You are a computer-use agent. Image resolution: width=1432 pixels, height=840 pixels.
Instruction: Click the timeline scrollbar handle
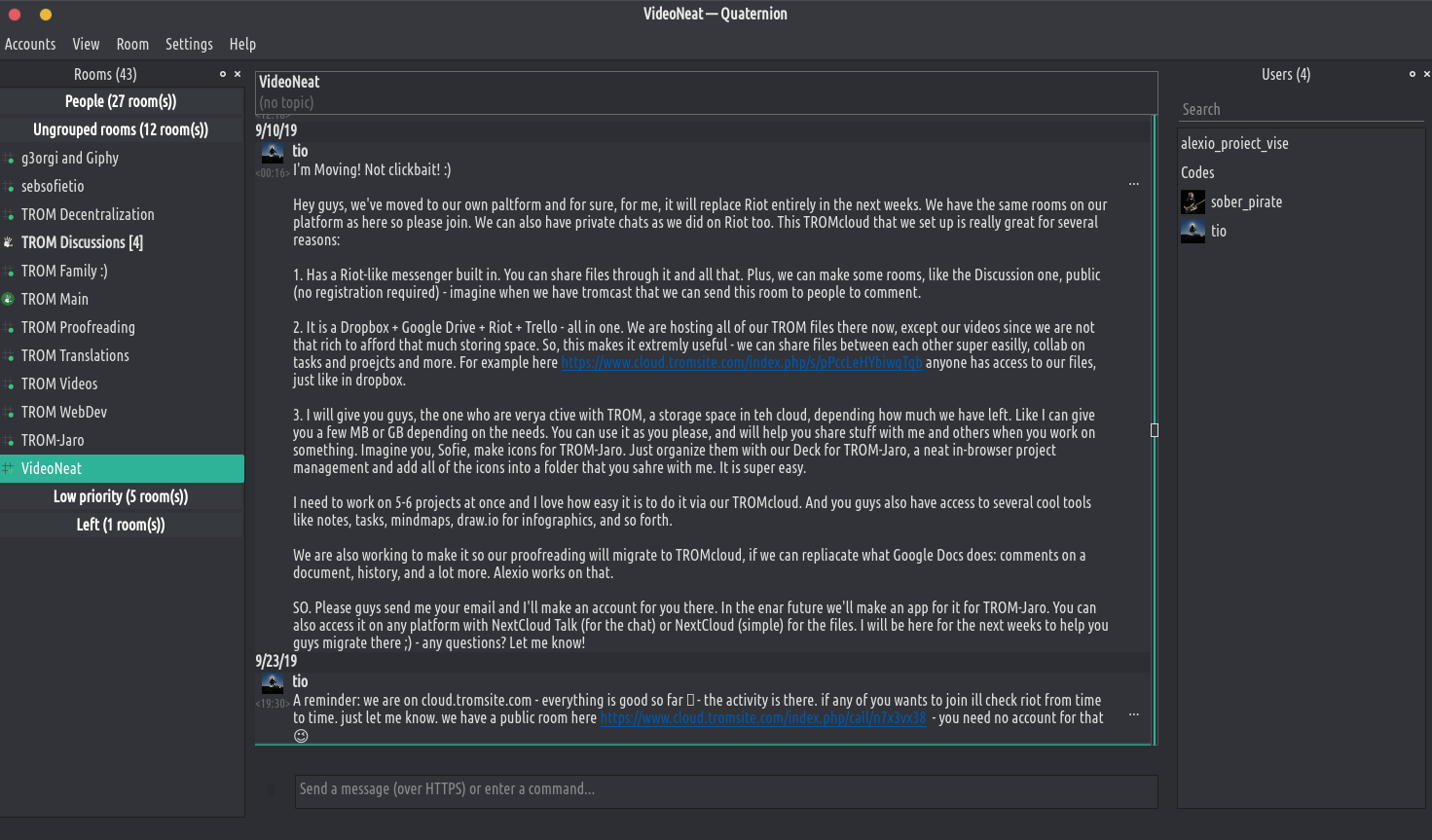point(1155,430)
